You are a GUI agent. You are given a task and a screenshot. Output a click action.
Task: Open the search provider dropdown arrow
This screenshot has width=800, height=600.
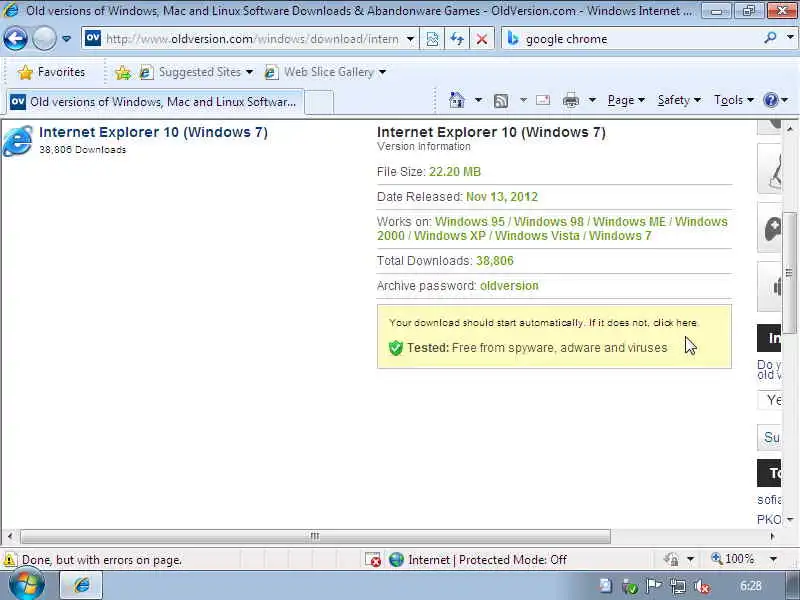pyautogui.click(x=790, y=38)
